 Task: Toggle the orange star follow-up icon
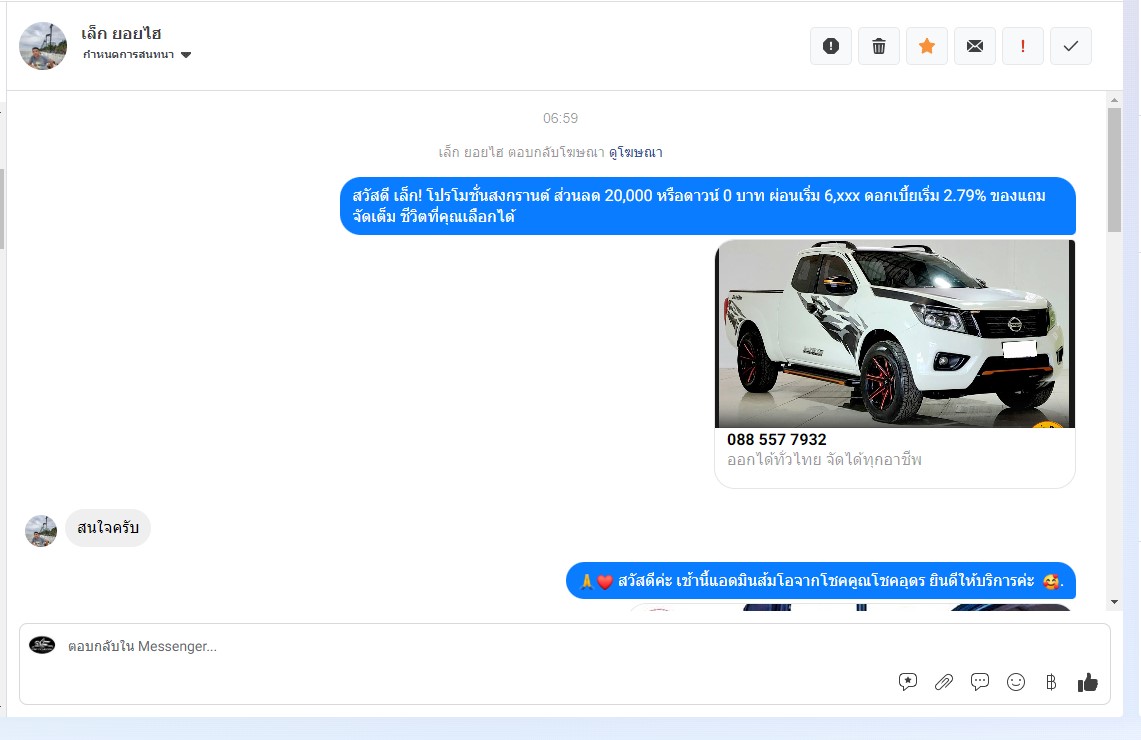point(926,46)
